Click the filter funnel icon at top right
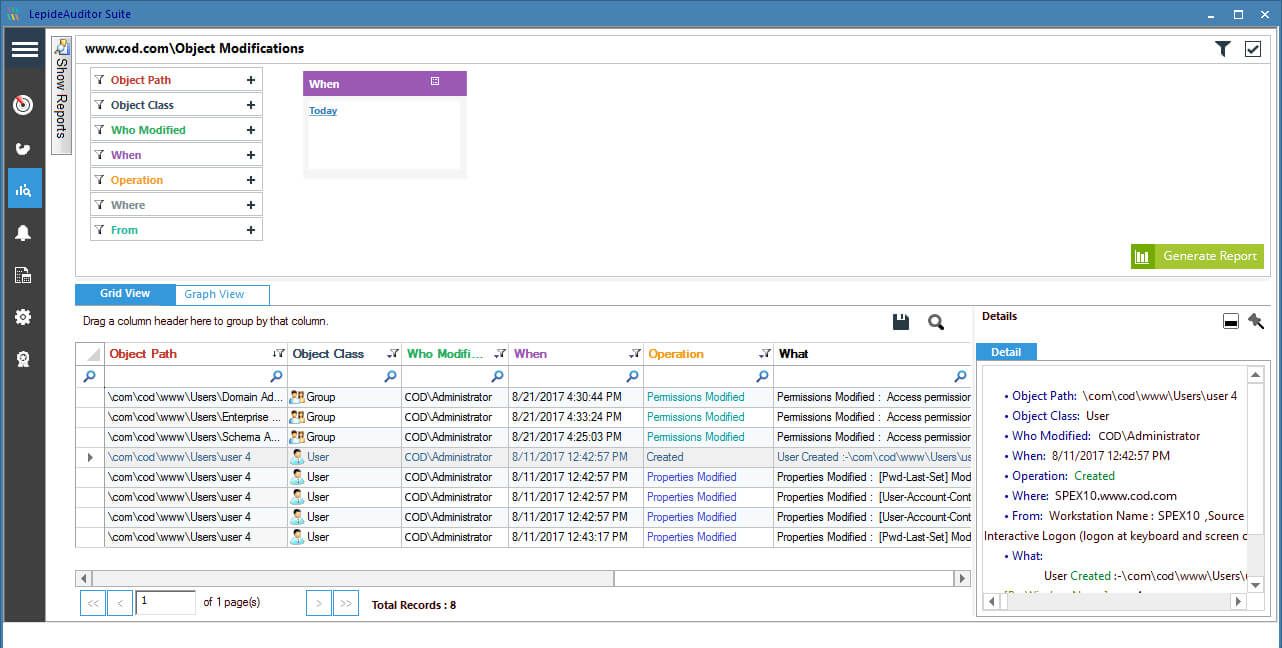Image resolution: width=1282 pixels, height=648 pixels. pos(1221,47)
